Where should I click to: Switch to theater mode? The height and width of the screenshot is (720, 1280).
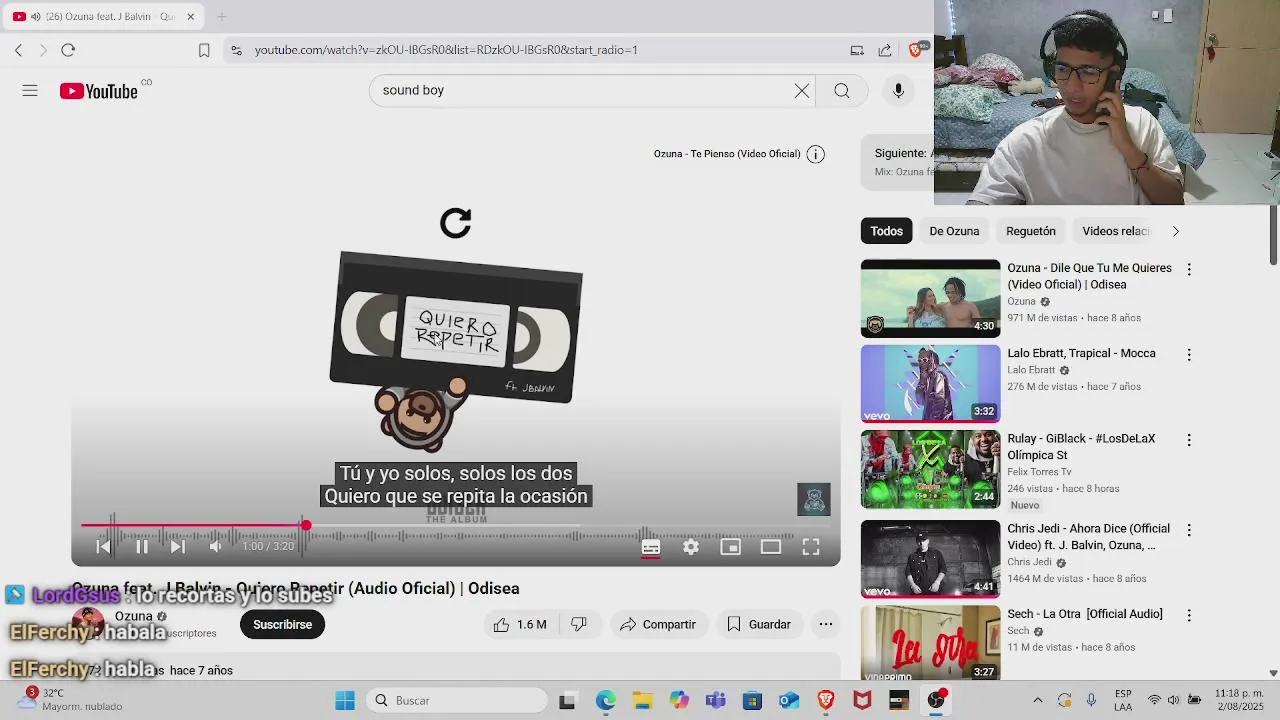point(771,547)
